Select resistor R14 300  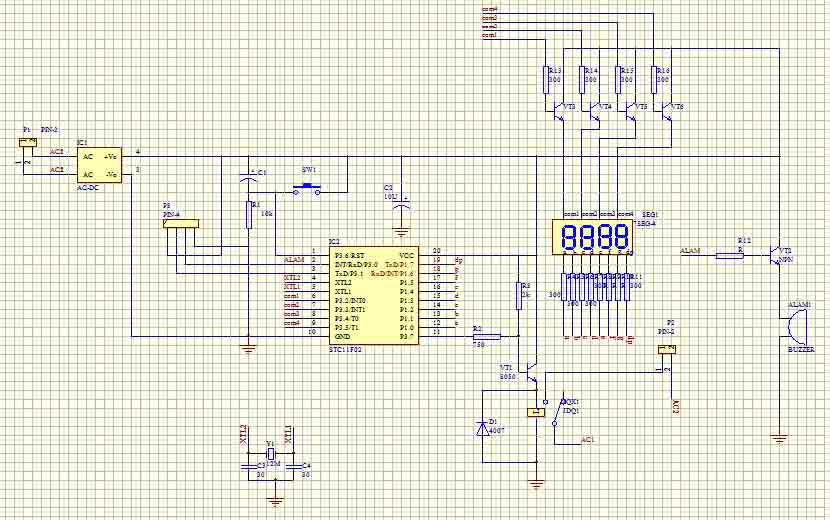click(x=582, y=80)
